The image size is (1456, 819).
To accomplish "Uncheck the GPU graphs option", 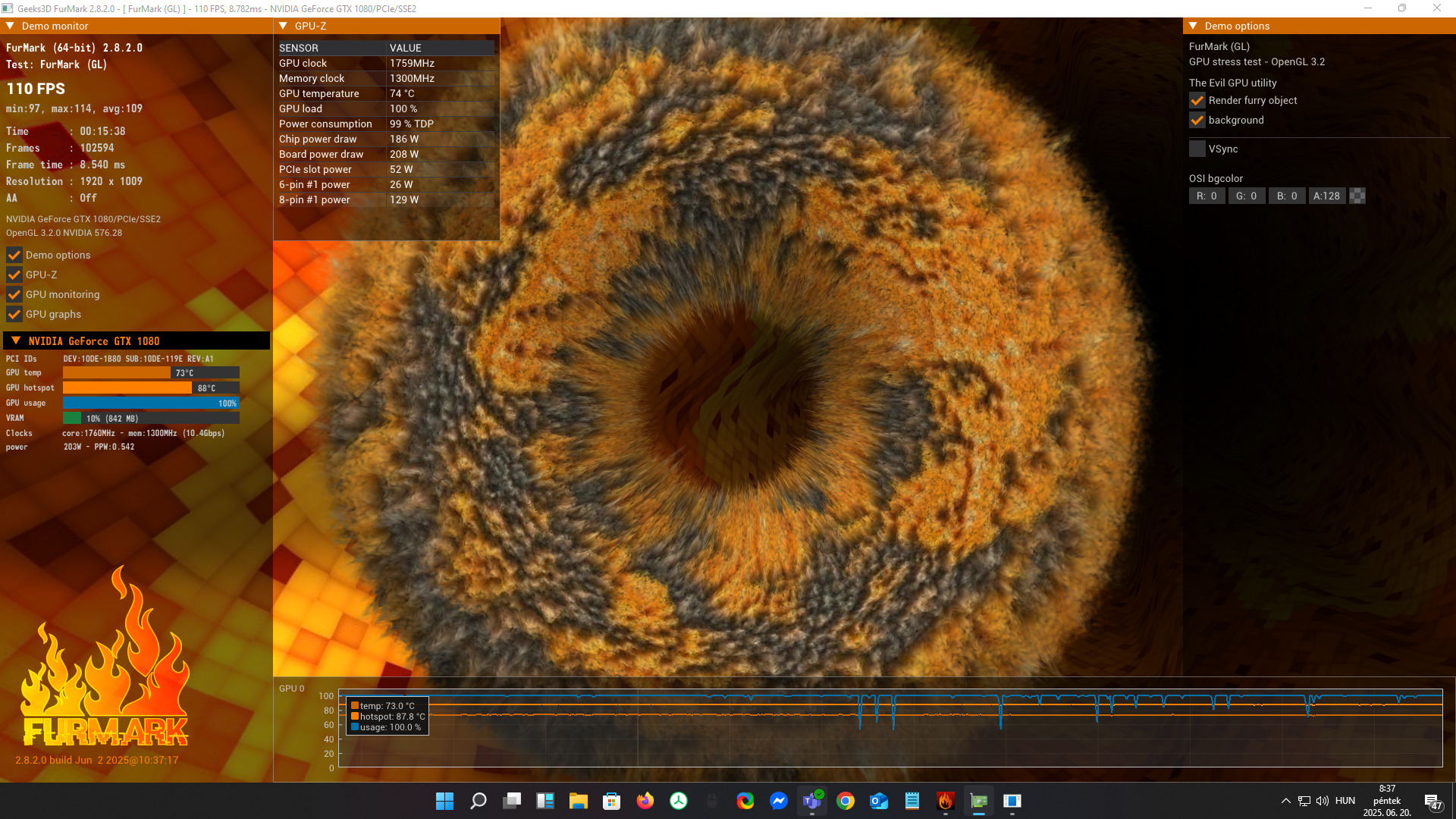I will pyautogui.click(x=14, y=314).
